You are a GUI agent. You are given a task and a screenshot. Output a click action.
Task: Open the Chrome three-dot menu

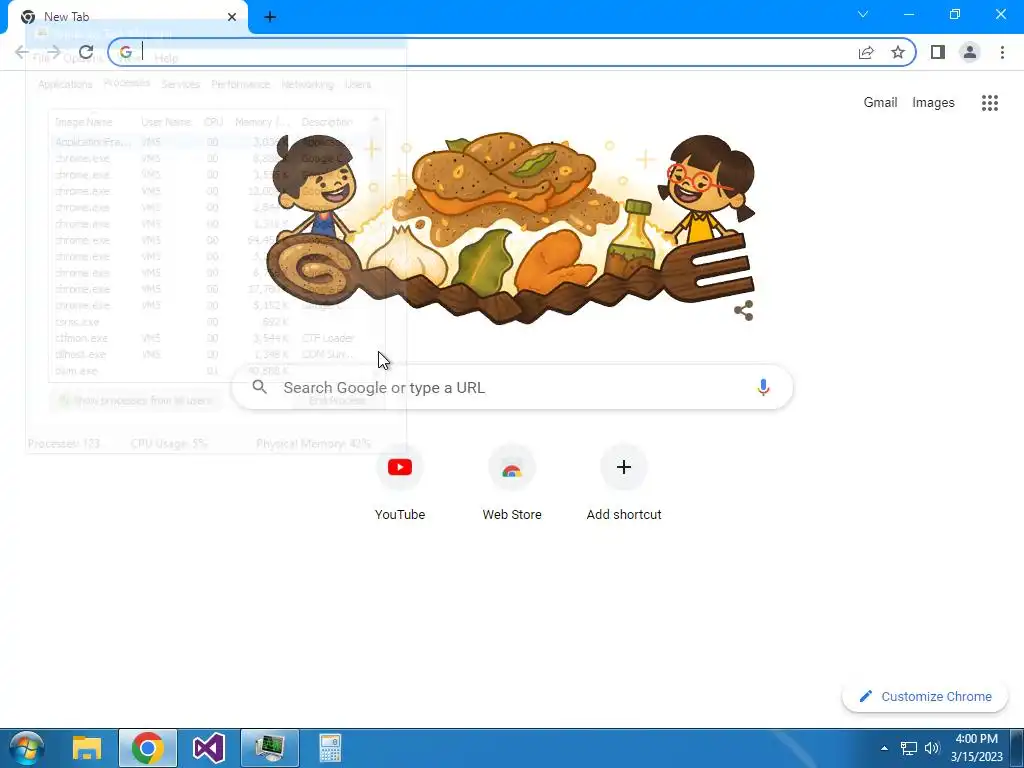point(1002,52)
